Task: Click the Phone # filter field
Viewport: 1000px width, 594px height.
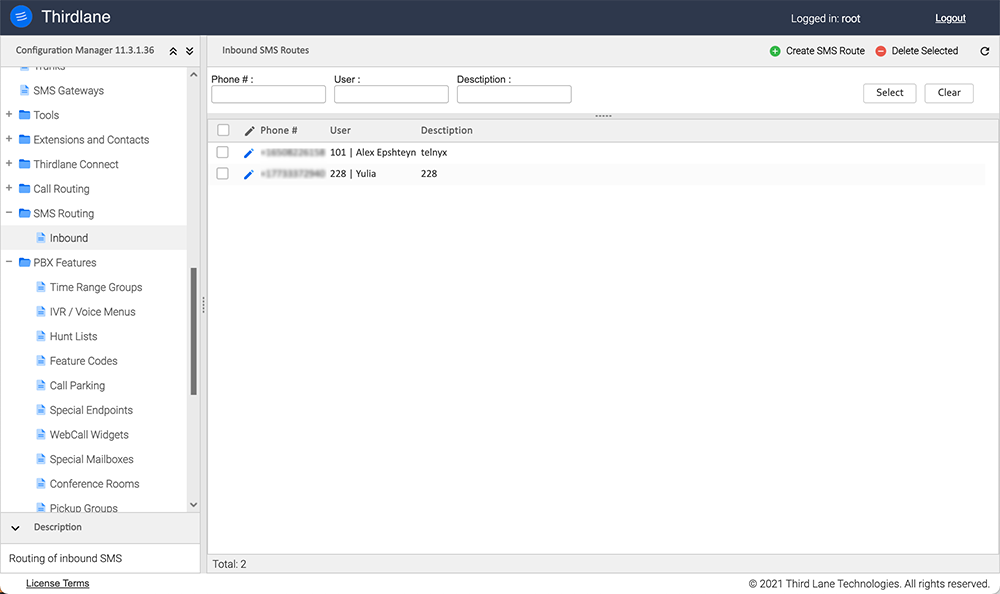Action: [x=268, y=93]
